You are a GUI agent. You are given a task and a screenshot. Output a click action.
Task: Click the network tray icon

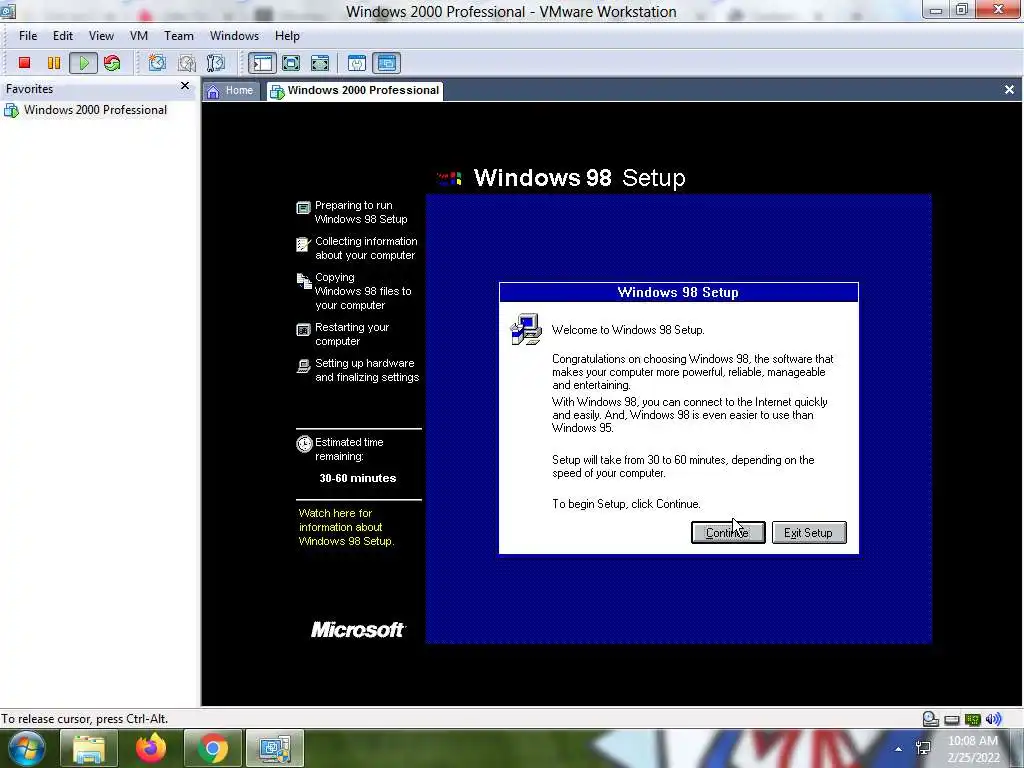[x=923, y=748]
